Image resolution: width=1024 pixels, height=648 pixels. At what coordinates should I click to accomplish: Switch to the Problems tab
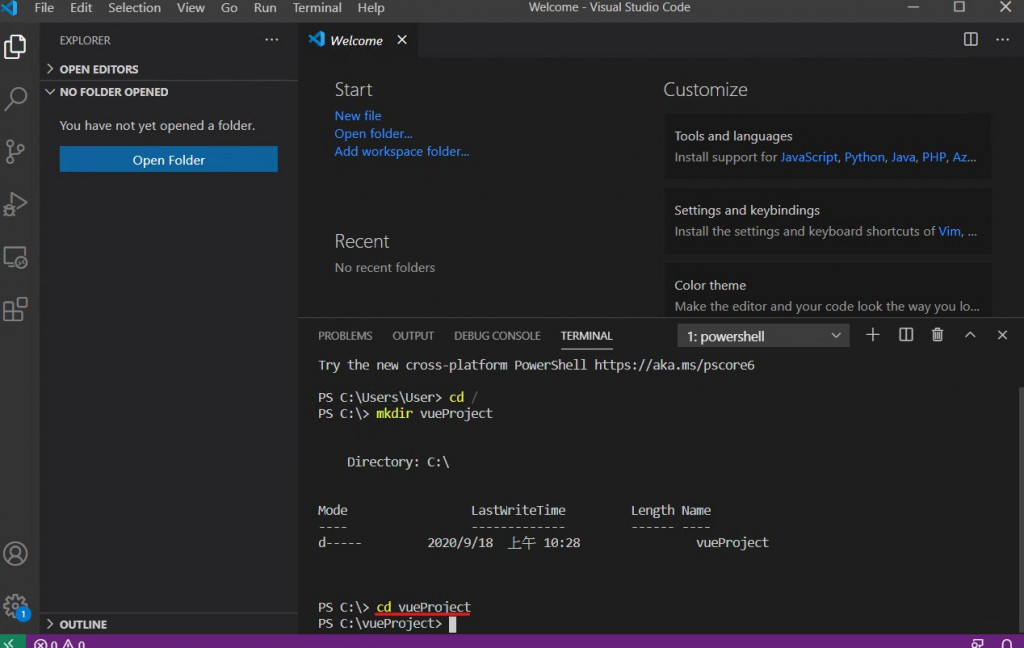pos(345,336)
